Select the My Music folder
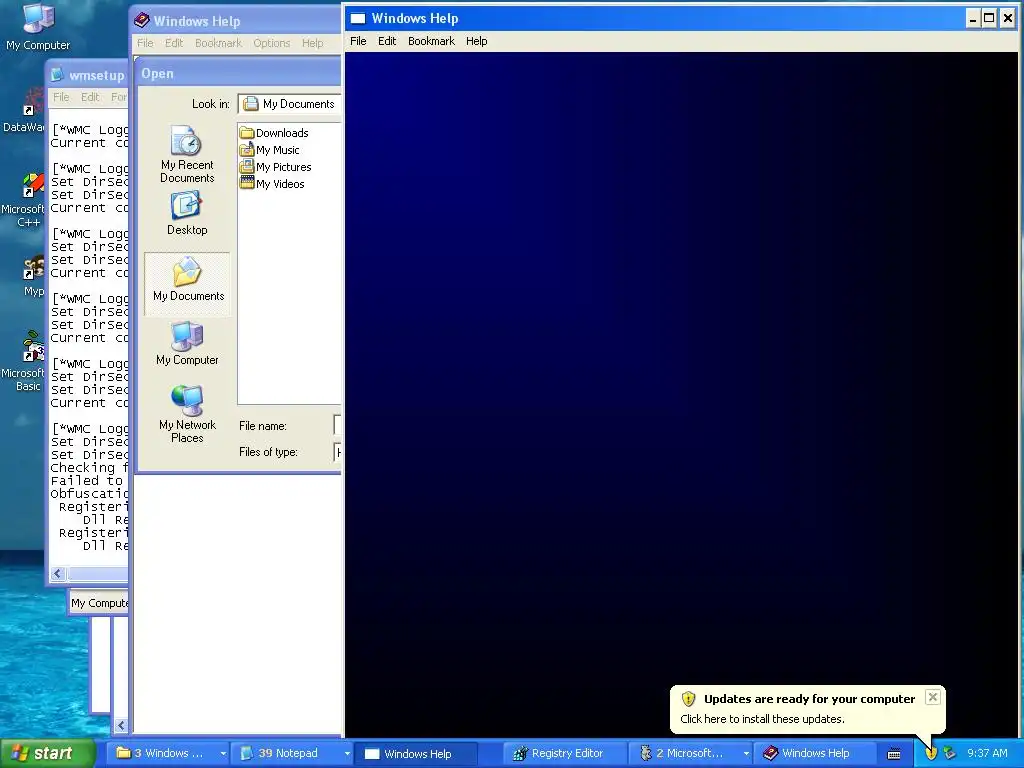The width and height of the screenshot is (1024, 768). click(x=270, y=150)
